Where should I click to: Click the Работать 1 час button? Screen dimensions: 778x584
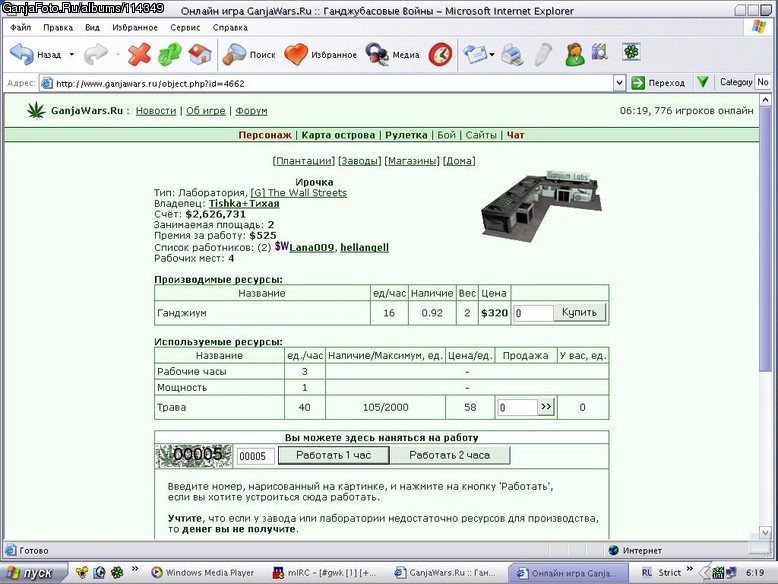click(x=333, y=455)
